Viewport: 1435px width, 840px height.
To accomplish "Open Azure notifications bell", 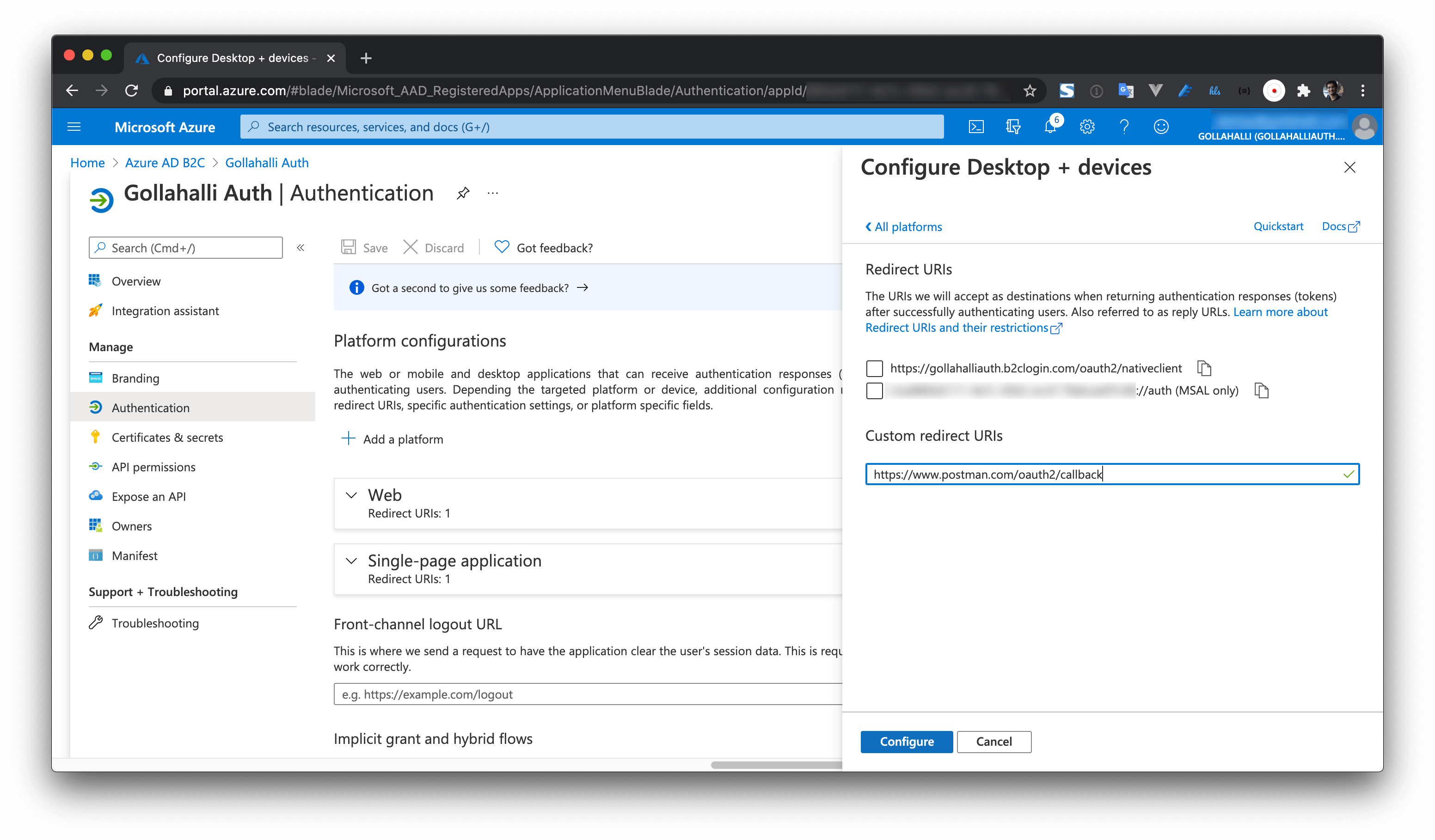I will [x=1050, y=126].
